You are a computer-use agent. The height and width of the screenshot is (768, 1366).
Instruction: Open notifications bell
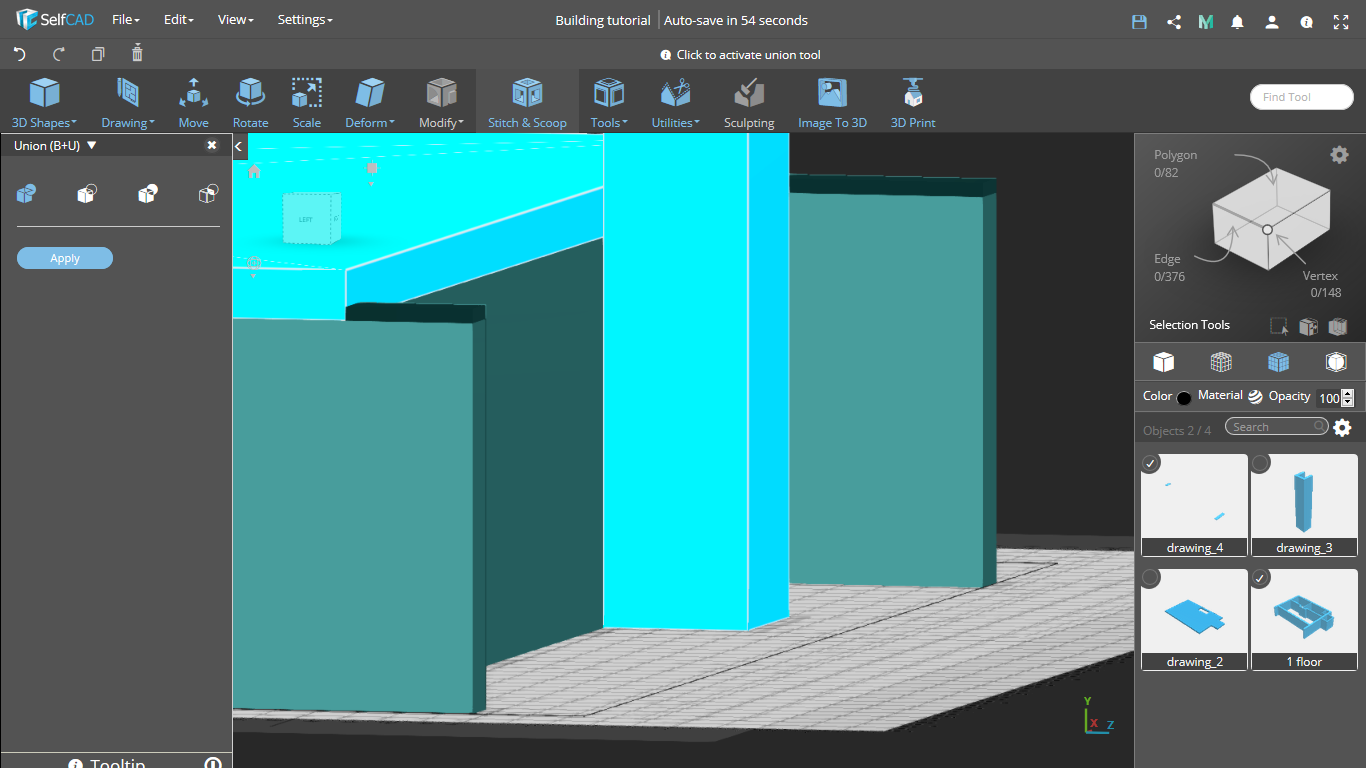(x=1238, y=21)
